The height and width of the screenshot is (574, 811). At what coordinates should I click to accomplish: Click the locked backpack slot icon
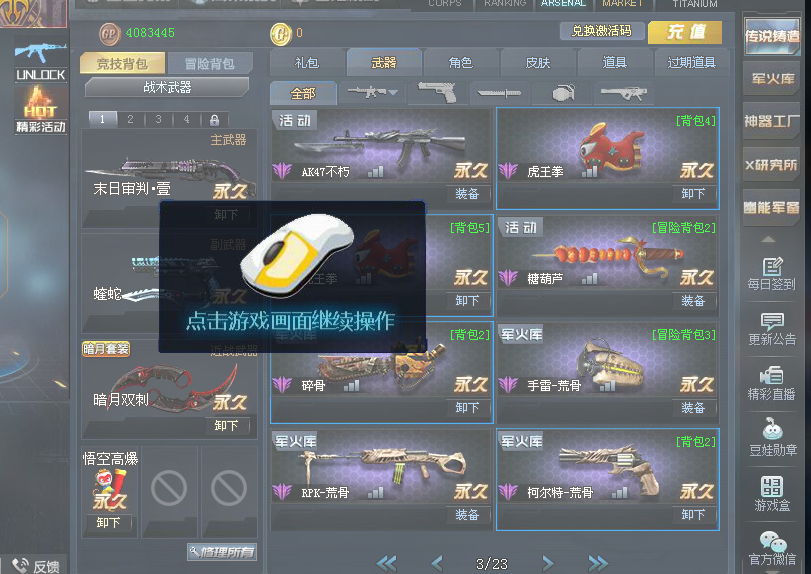pos(215,120)
